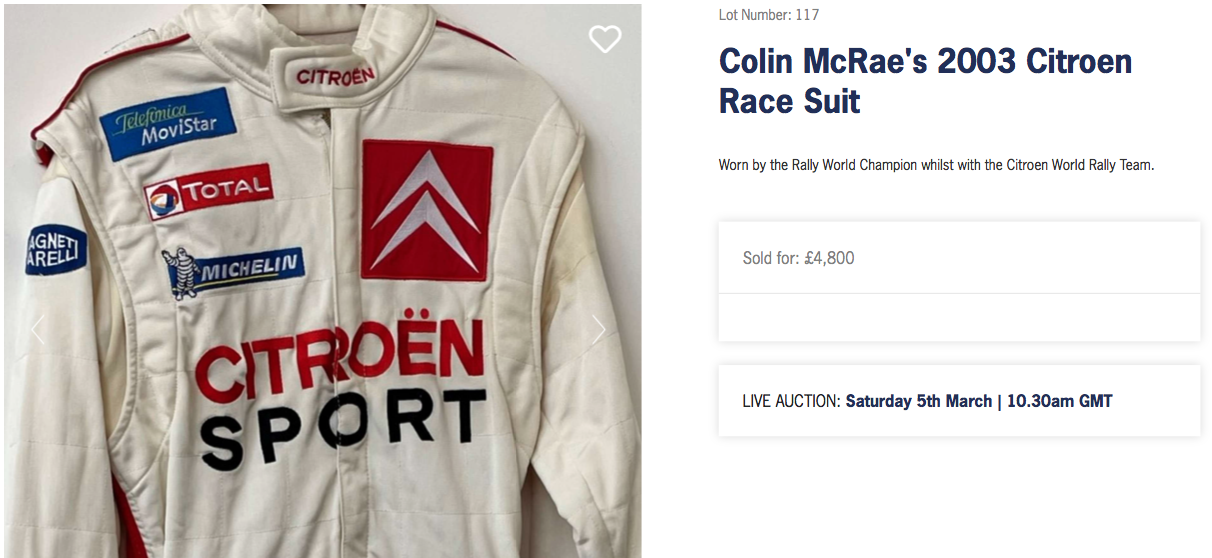
Task: Click the Saturday 5th March auction date
Action: click(918, 401)
